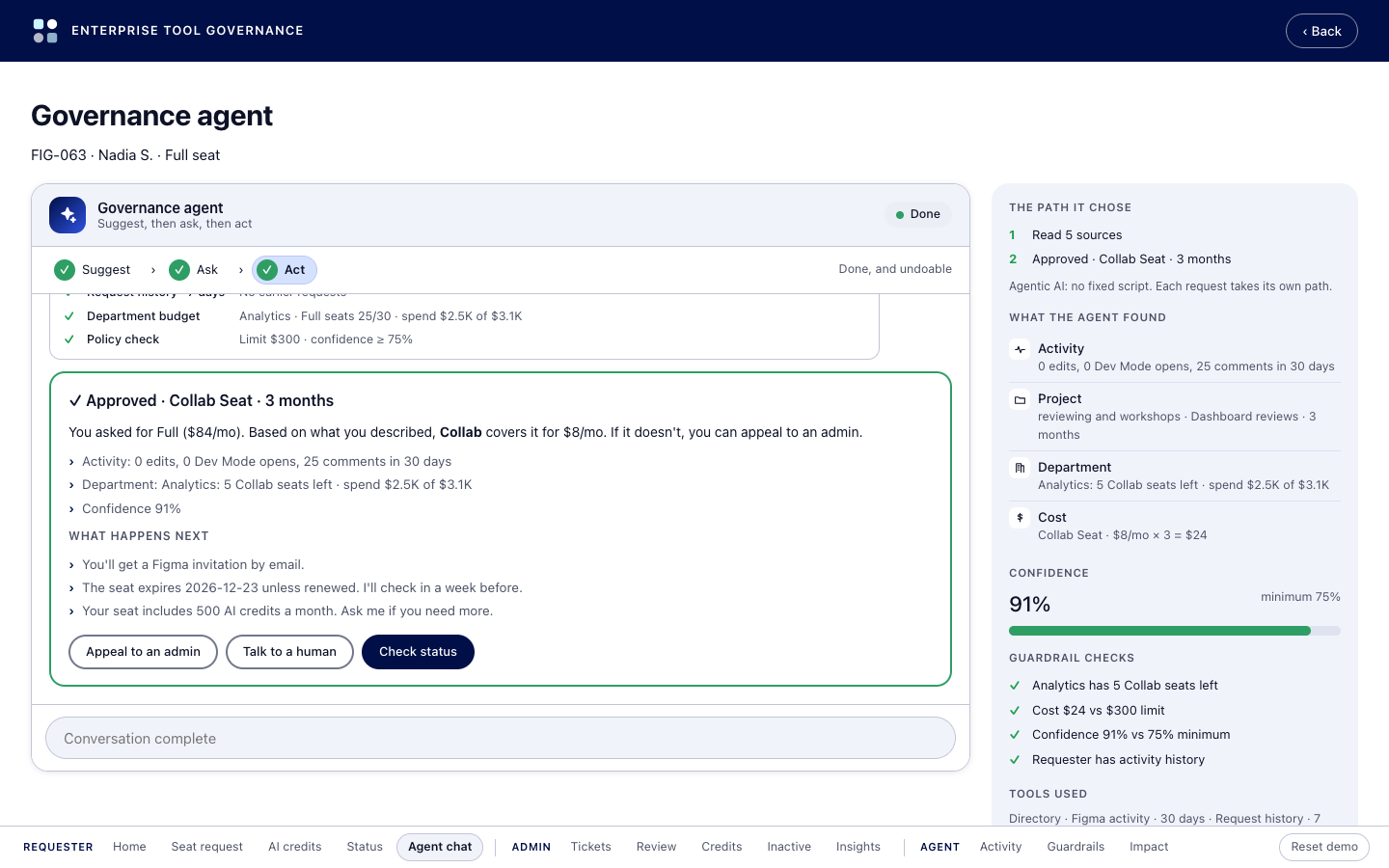The height and width of the screenshot is (868, 1389).
Task: Expand the Activity: 0 edits detail chevron
Action: click(71, 462)
